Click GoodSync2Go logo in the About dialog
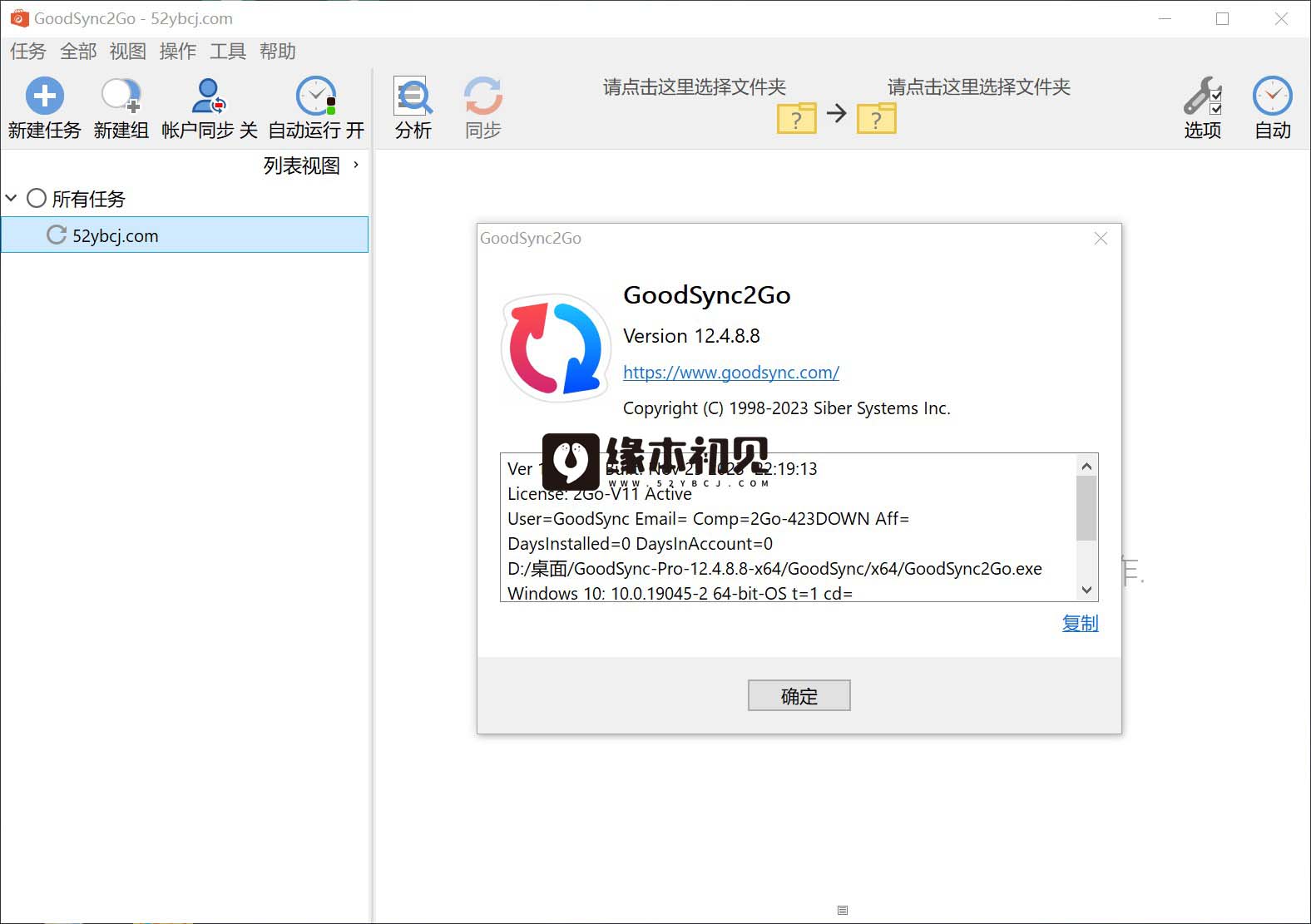Viewport: 1311px width, 924px height. point(557,348)
